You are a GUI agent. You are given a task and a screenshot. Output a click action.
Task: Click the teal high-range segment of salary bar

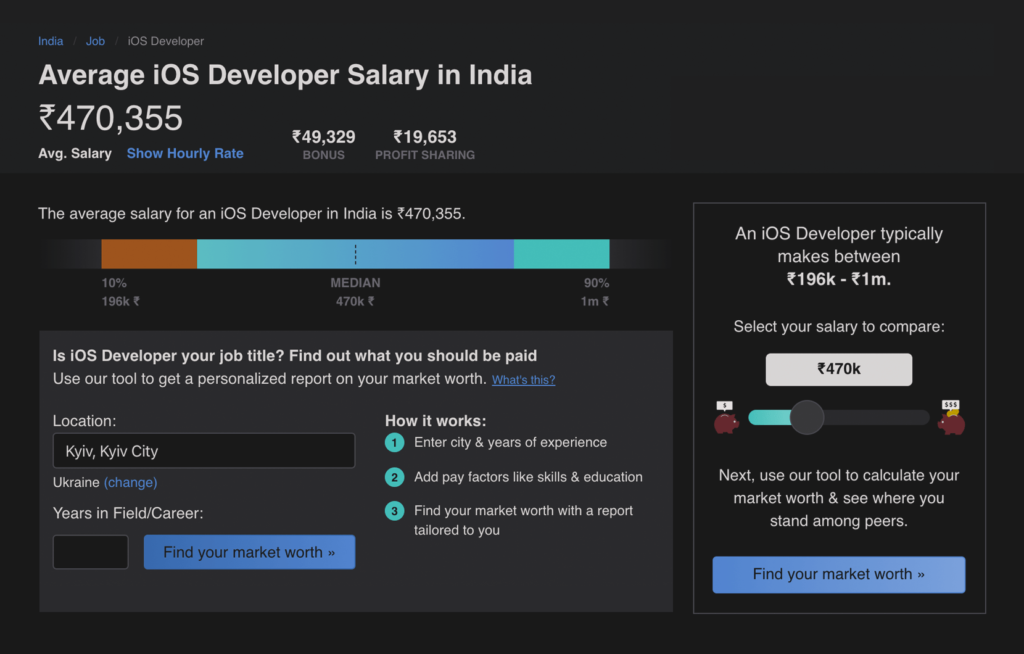[x=562, y=253]
